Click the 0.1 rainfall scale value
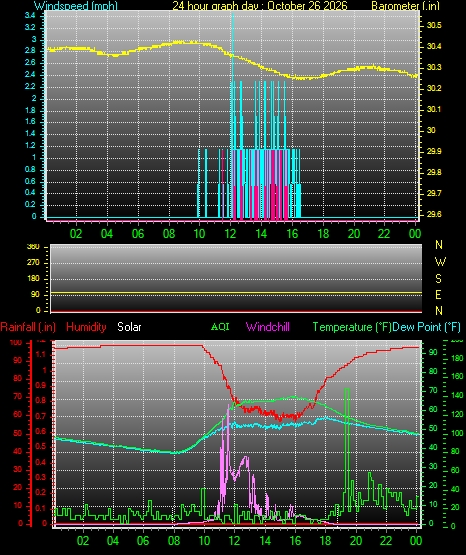466x555 pixels. tap(41, 508)
